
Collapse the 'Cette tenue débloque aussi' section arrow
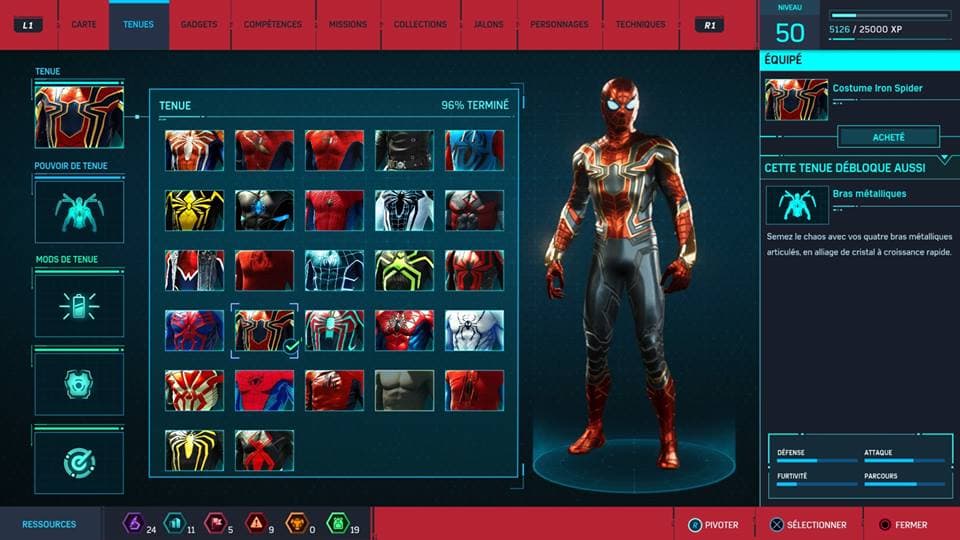click(945, 159)
